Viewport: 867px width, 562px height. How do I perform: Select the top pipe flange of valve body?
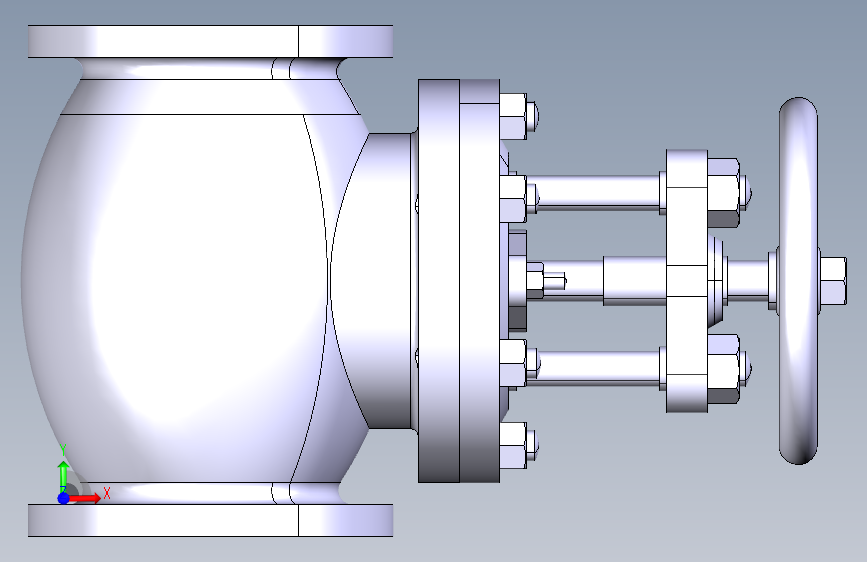point(211,41)
